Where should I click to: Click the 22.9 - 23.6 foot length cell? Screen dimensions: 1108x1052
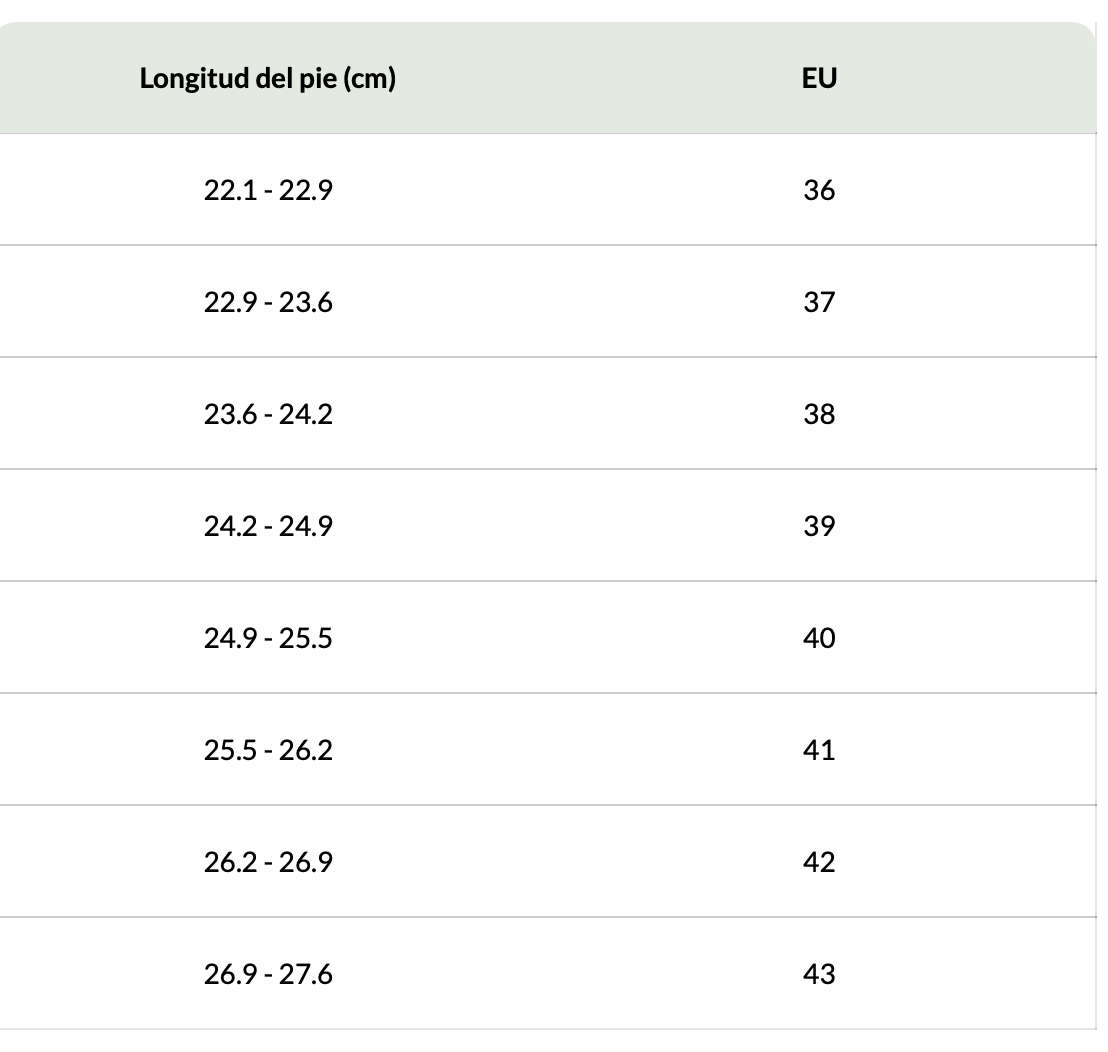(x=268, y=302)
